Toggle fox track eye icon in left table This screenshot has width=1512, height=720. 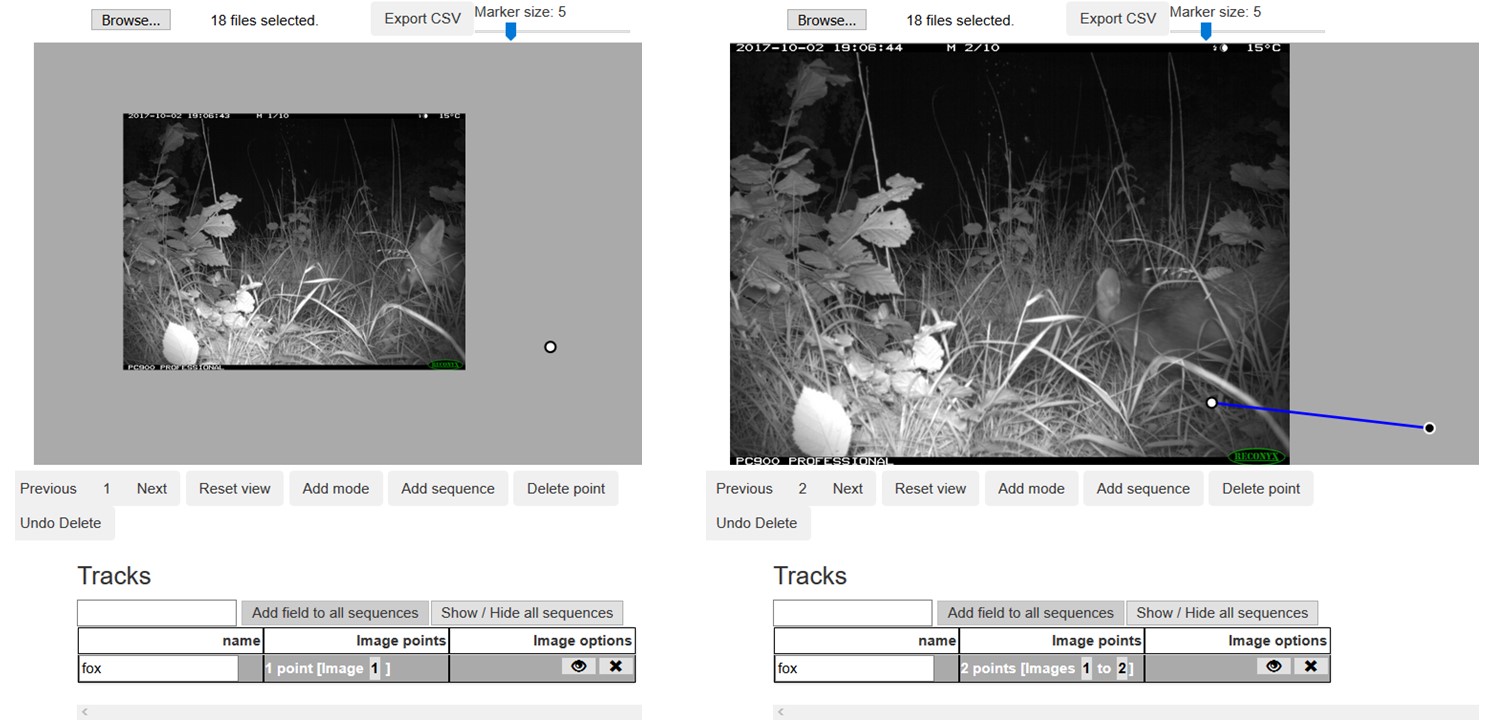(x=579, y=666)
